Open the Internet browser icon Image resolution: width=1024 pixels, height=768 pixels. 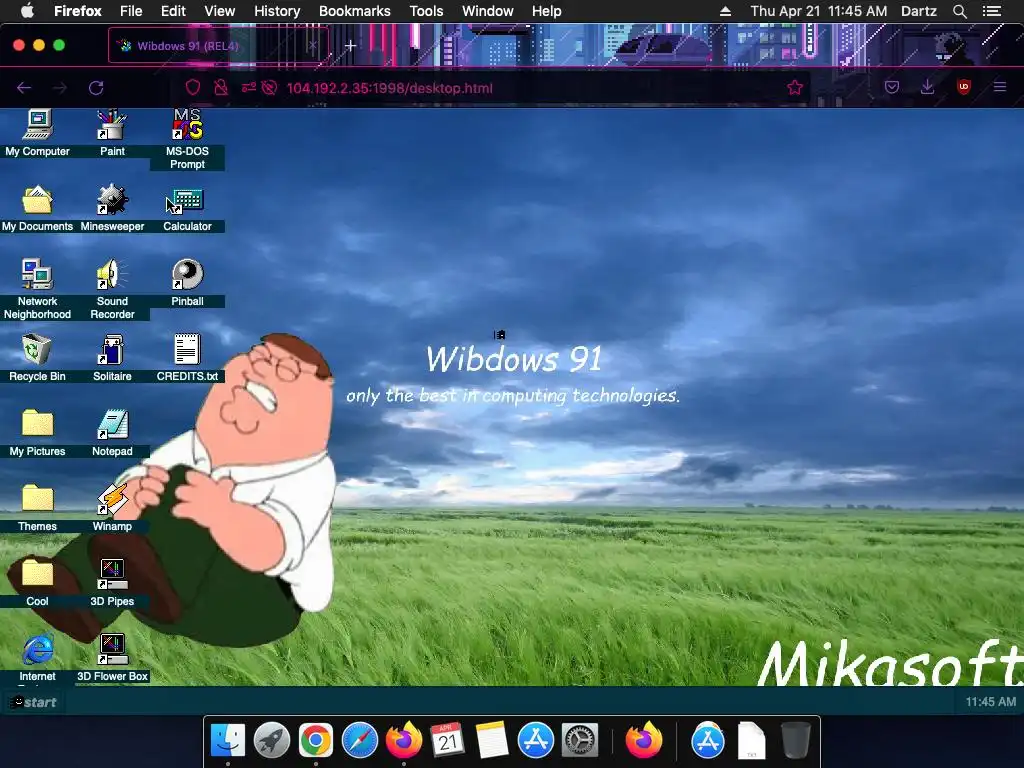37,658
